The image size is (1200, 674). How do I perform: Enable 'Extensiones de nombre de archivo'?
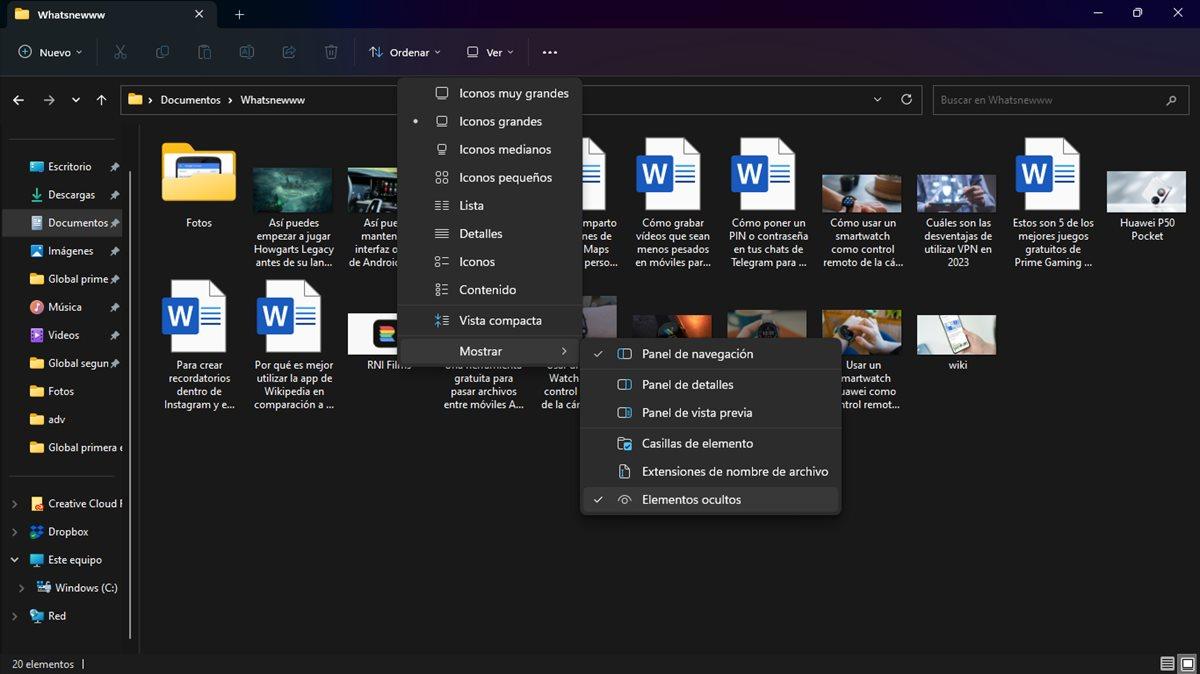pos(733,471)
